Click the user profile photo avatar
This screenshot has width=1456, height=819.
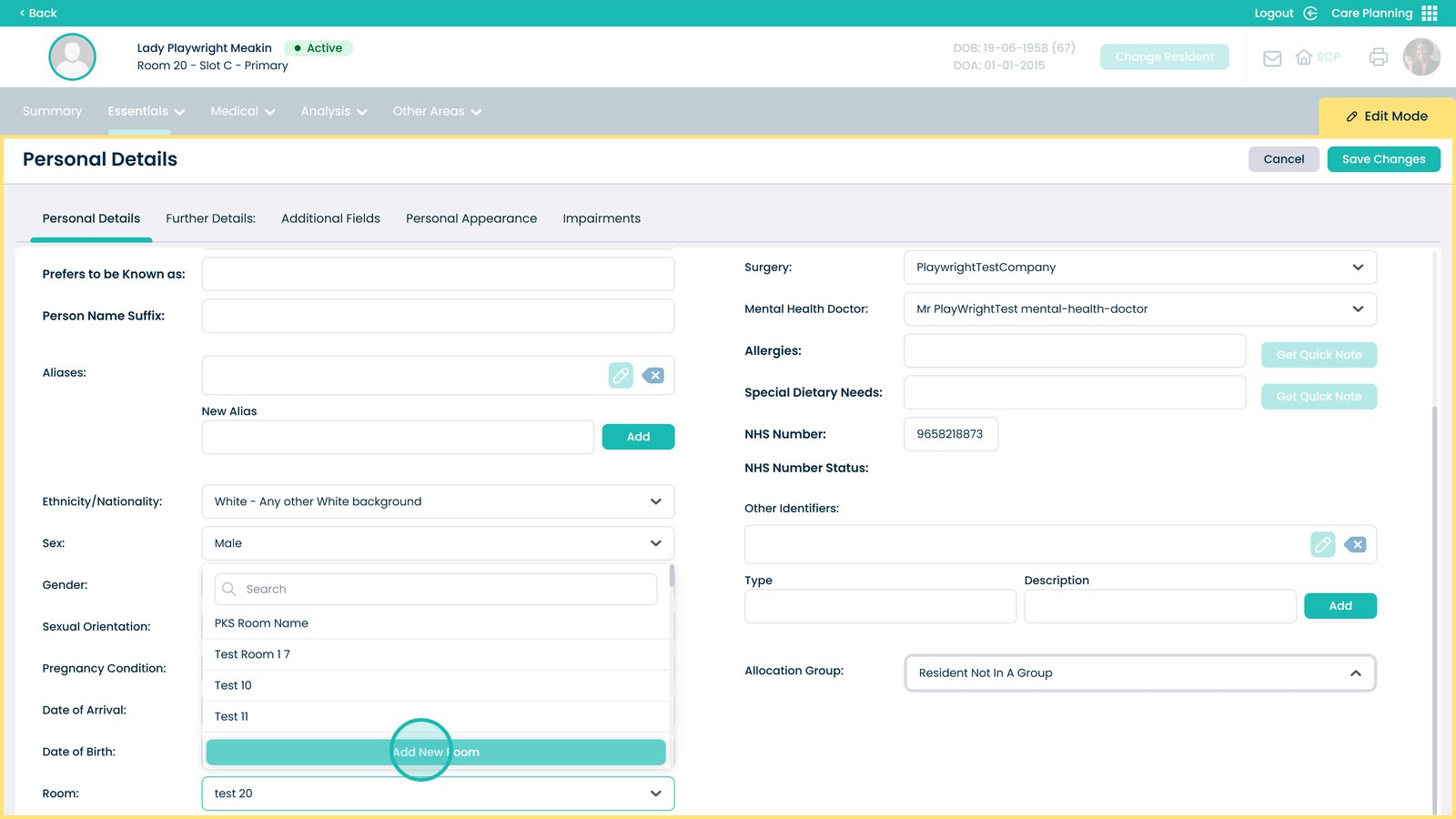1421,57
